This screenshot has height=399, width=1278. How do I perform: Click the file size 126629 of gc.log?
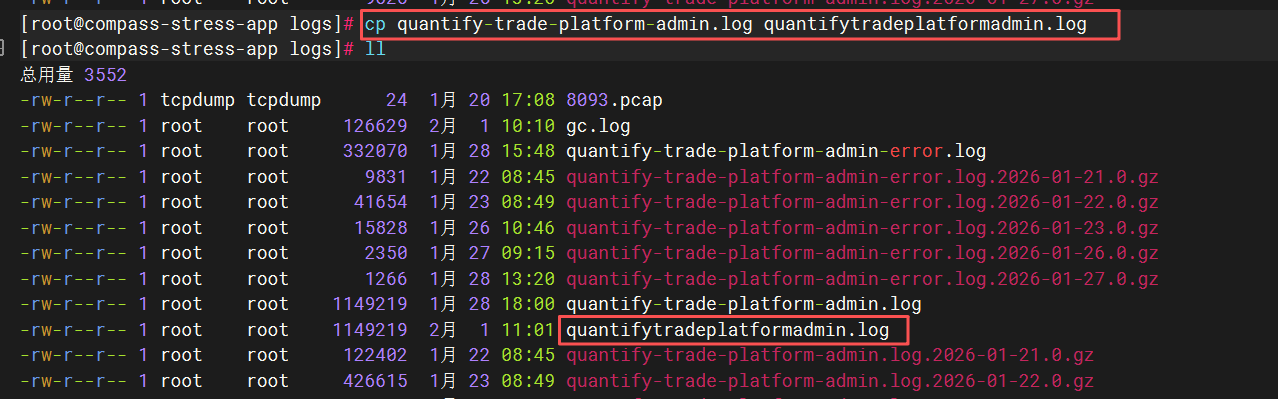click(x=375, y=126)
